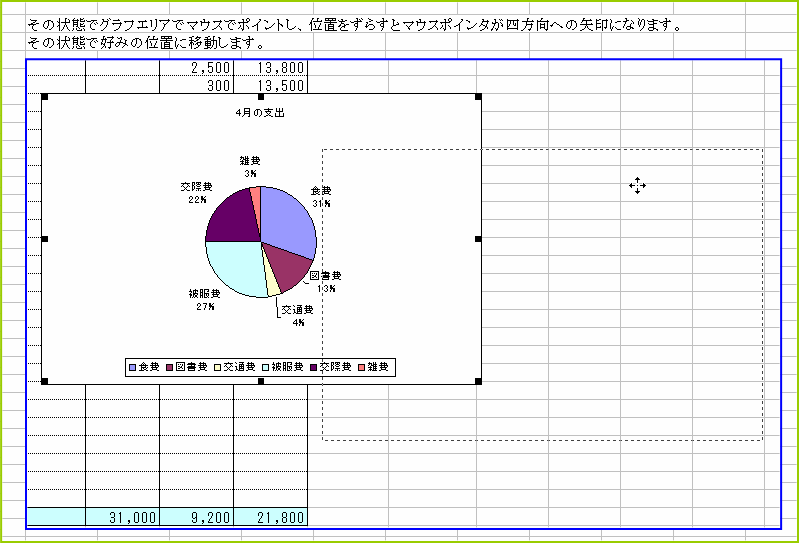Viewport: 799px width, 543px height.
Task: Select the 雑費 legend entry text
Action: [378, 367]
